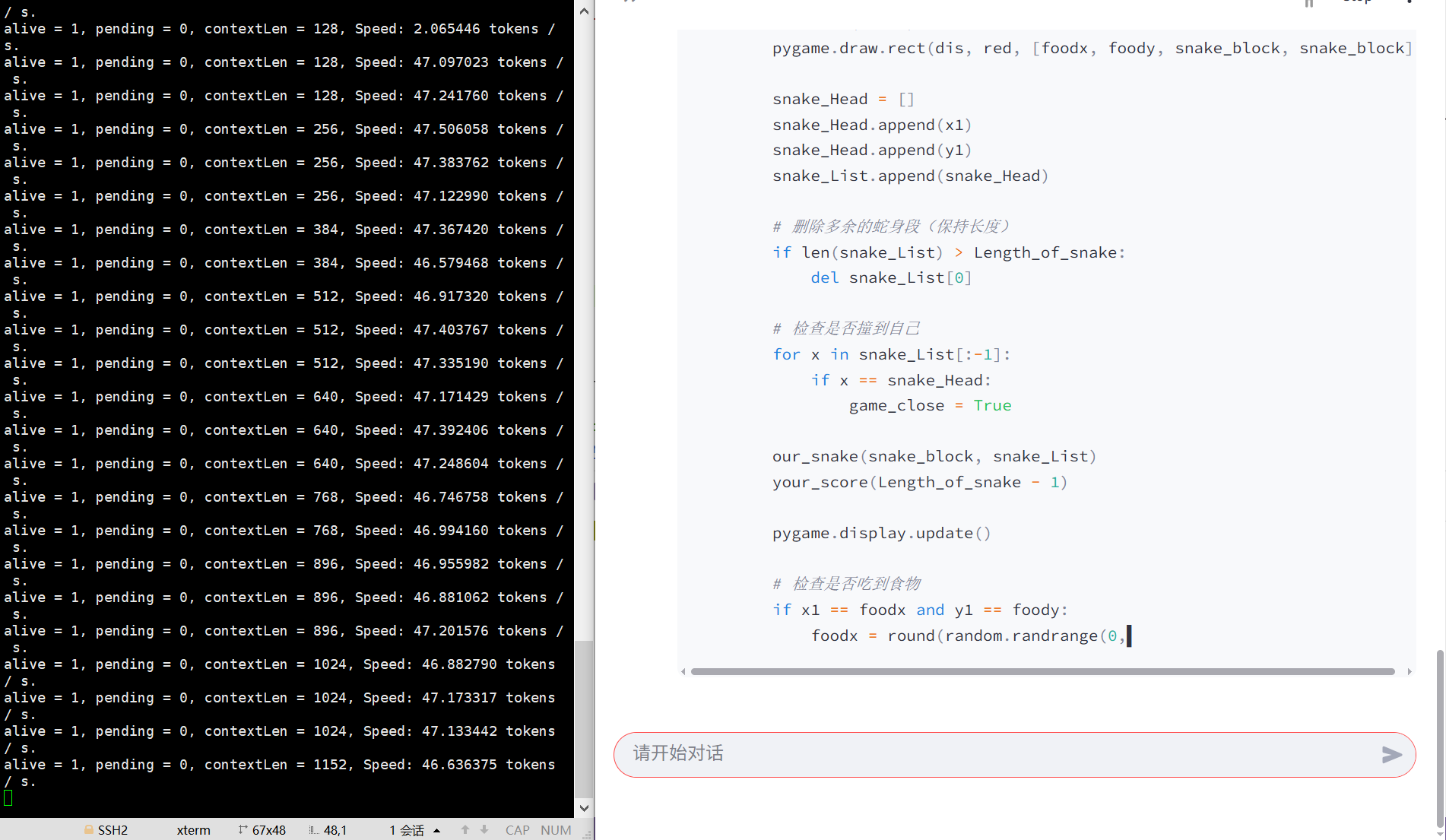Click the CAP caps lock indicator

coord(517,830)
